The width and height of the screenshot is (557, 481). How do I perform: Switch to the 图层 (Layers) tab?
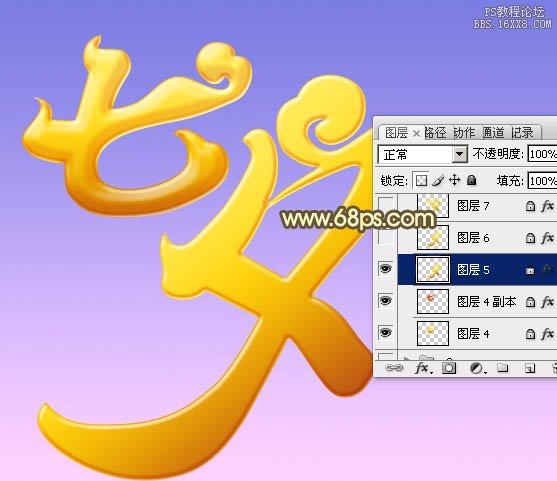(396, 133)
